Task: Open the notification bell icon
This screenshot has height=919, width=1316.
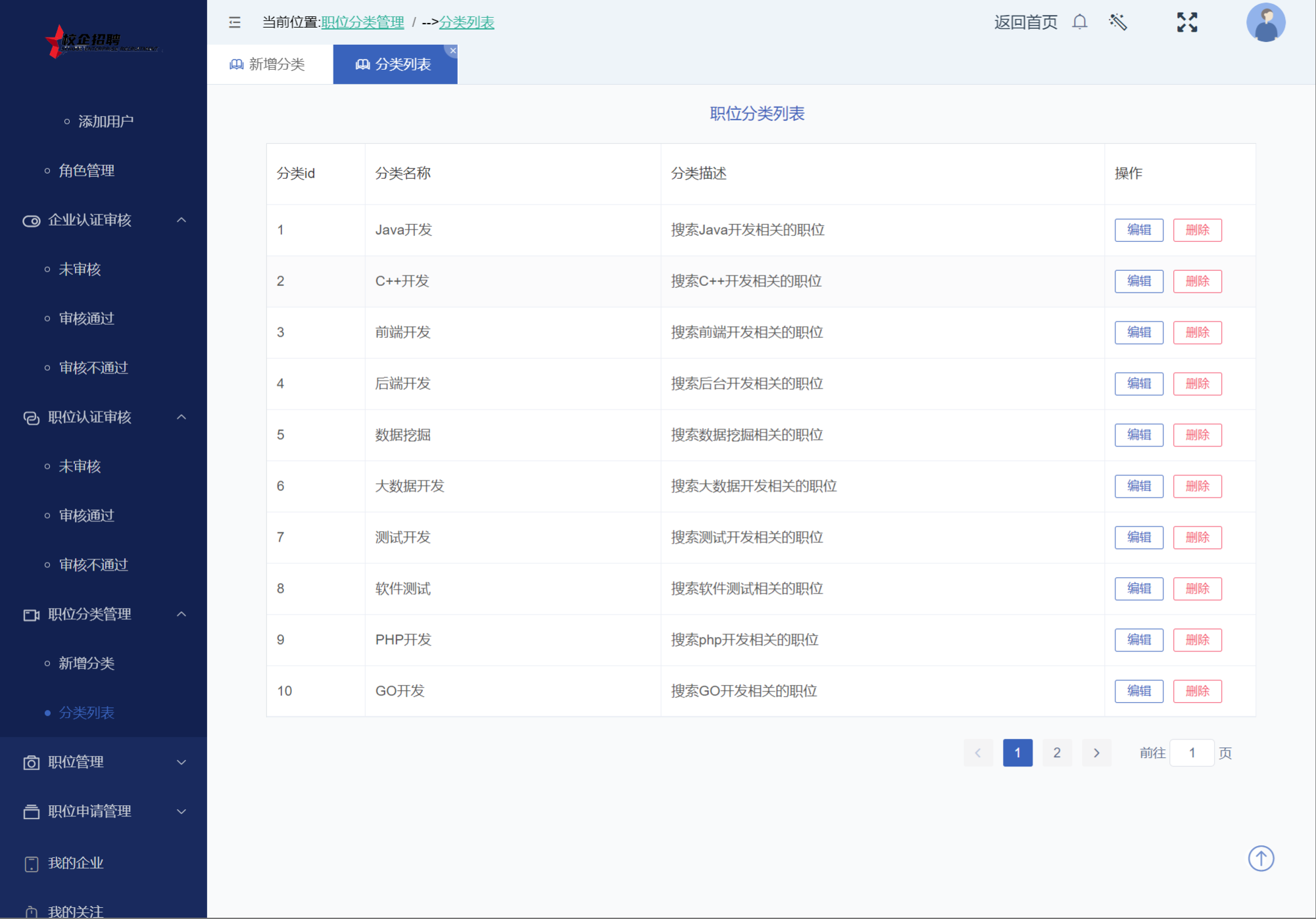Action: (1079, 22)
